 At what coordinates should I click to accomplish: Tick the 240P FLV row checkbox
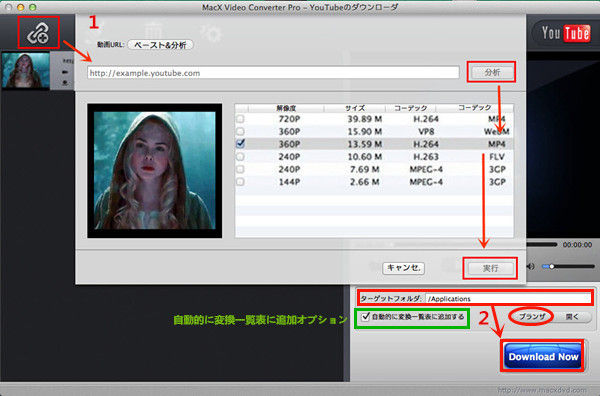click(x=240, y=156)
